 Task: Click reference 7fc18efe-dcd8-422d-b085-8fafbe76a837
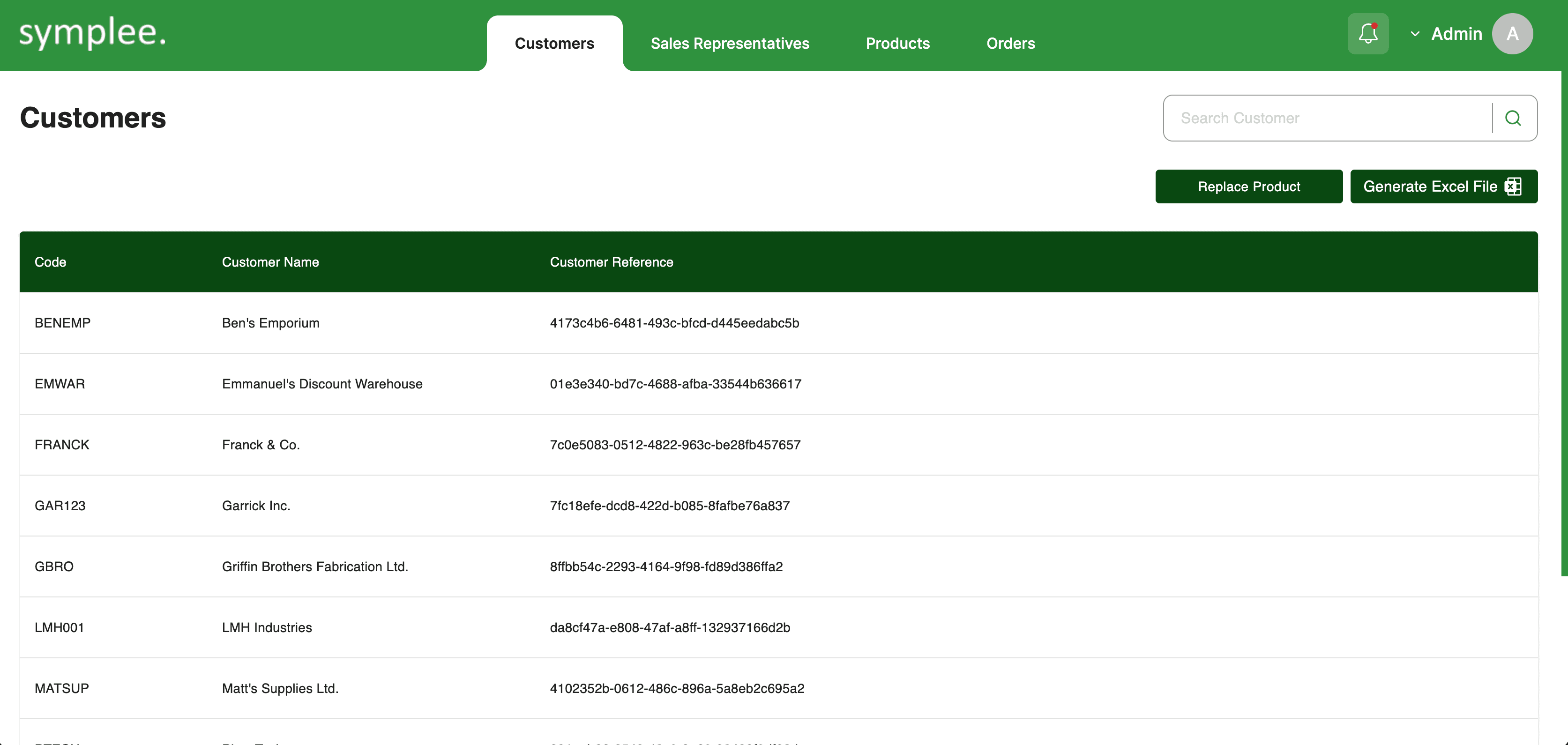tap(670, 505)
